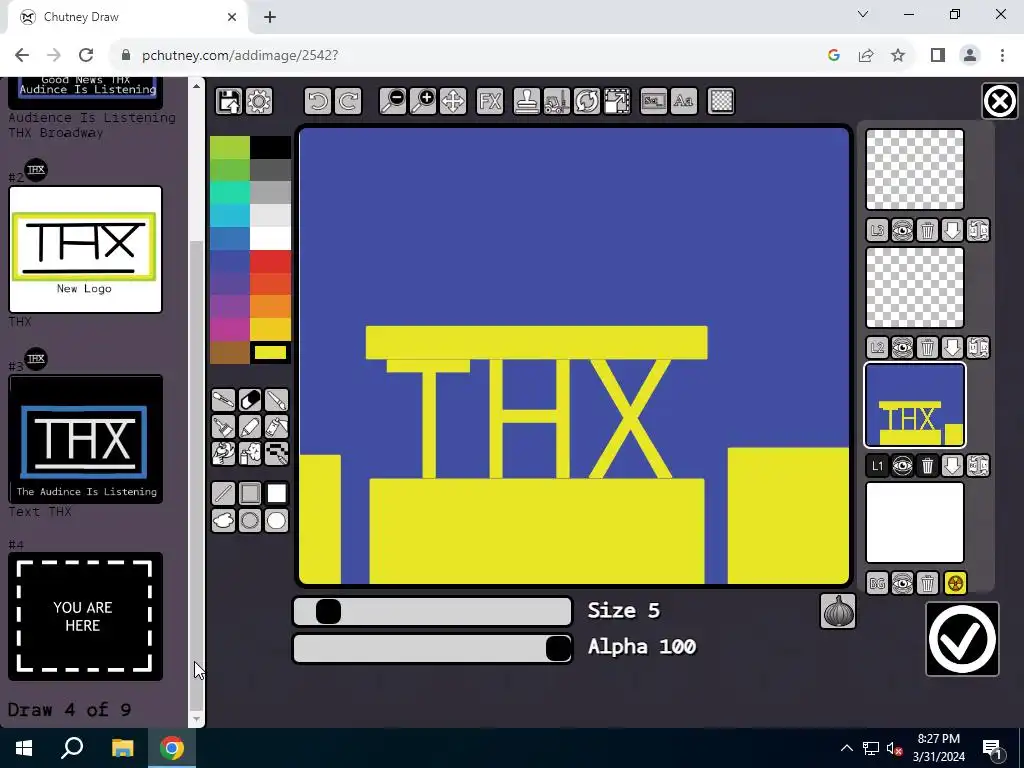The image size is (1024, 768).
Task: Open File Explorer on the taskbar
Action: pos(122,748)
